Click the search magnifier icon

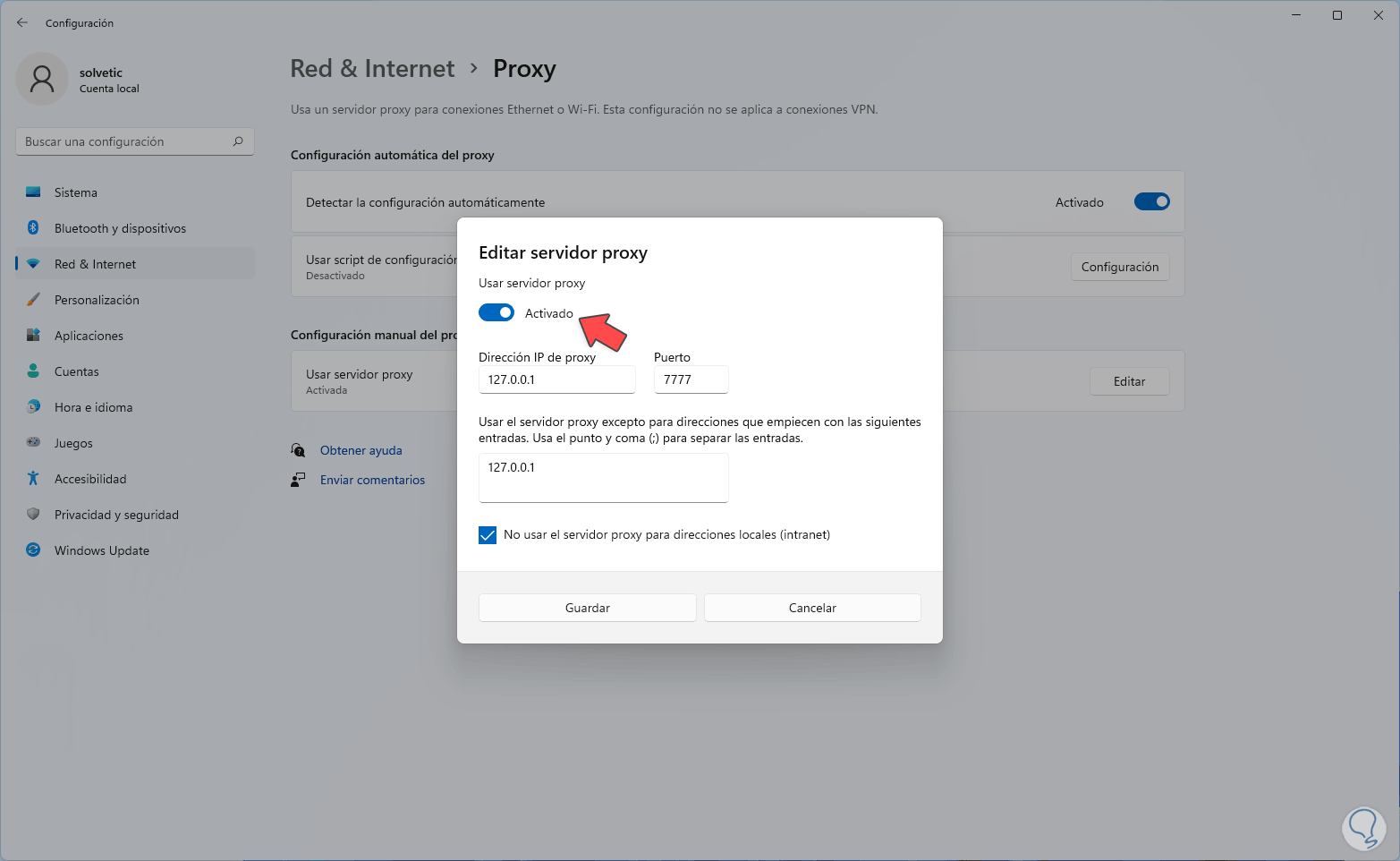[x=238, y=141]
